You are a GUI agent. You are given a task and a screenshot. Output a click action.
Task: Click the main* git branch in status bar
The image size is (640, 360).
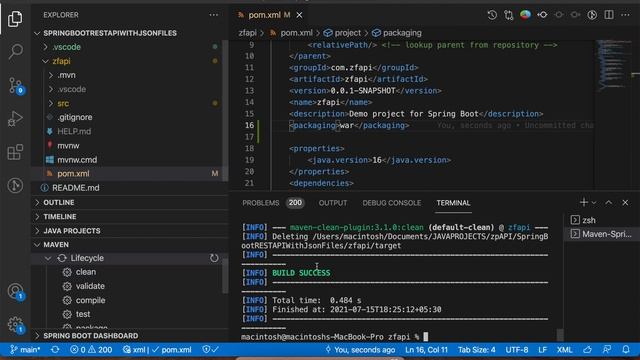tap(25, 350)
